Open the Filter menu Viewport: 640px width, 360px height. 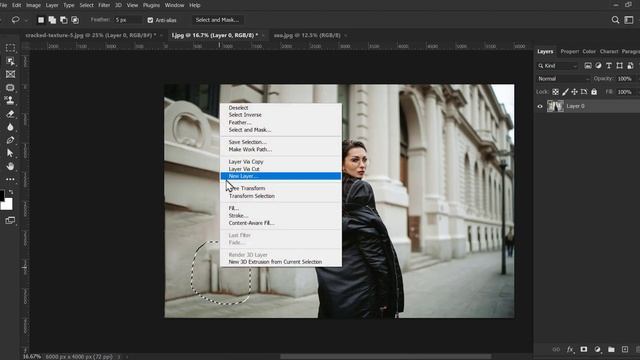(104, 5)
